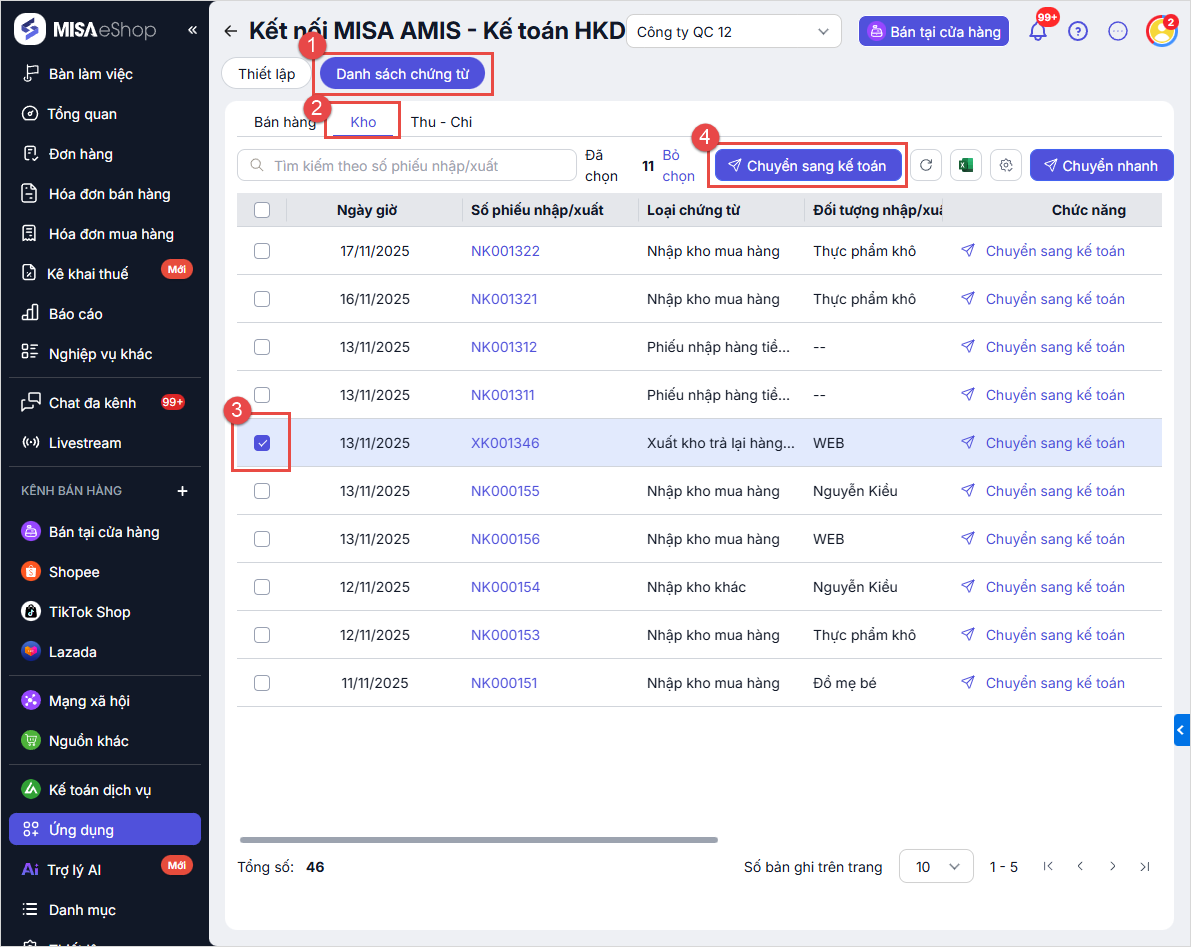Click the Excel export icon

(966, 166)
